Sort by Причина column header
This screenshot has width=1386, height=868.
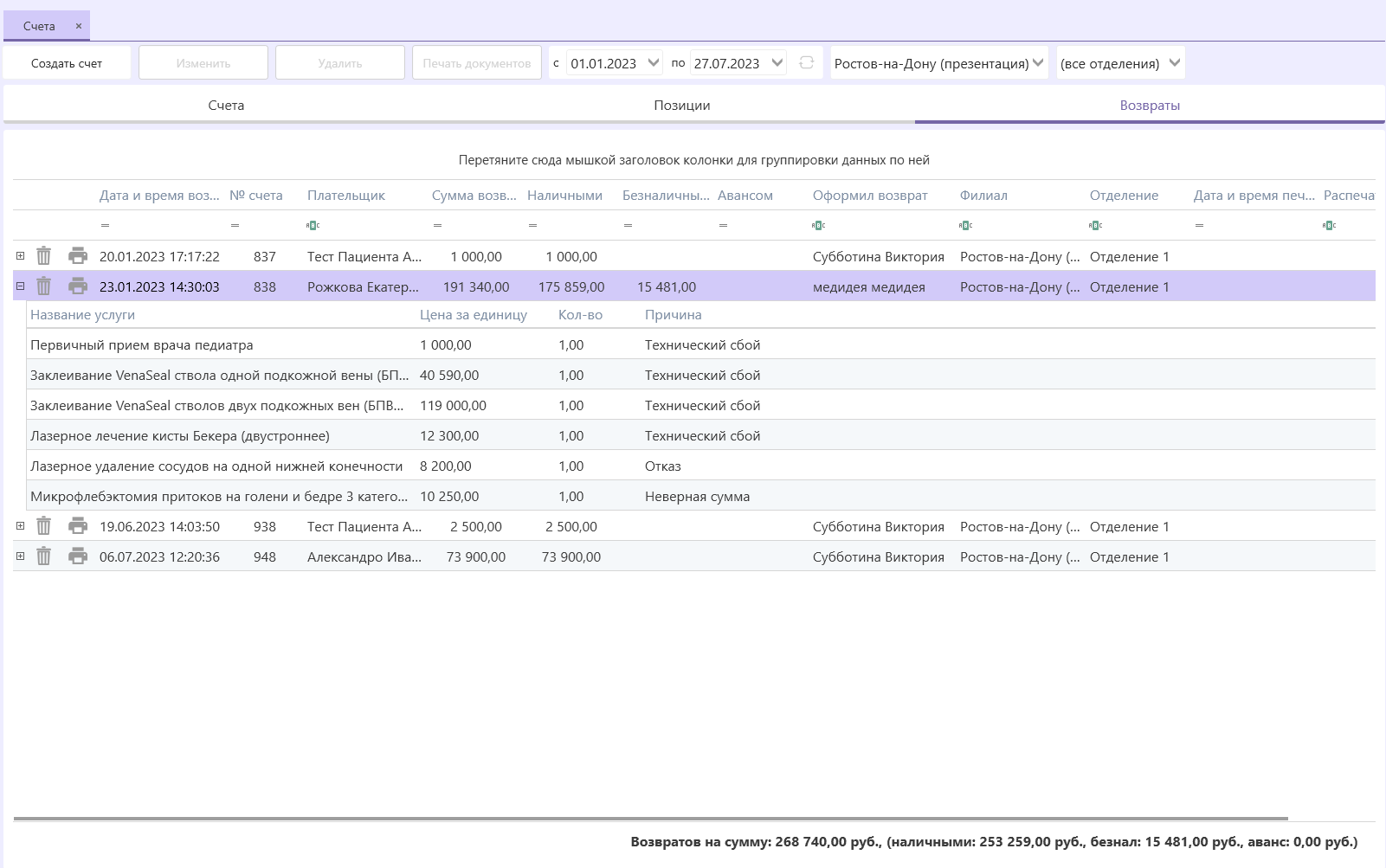pos(673,314)
